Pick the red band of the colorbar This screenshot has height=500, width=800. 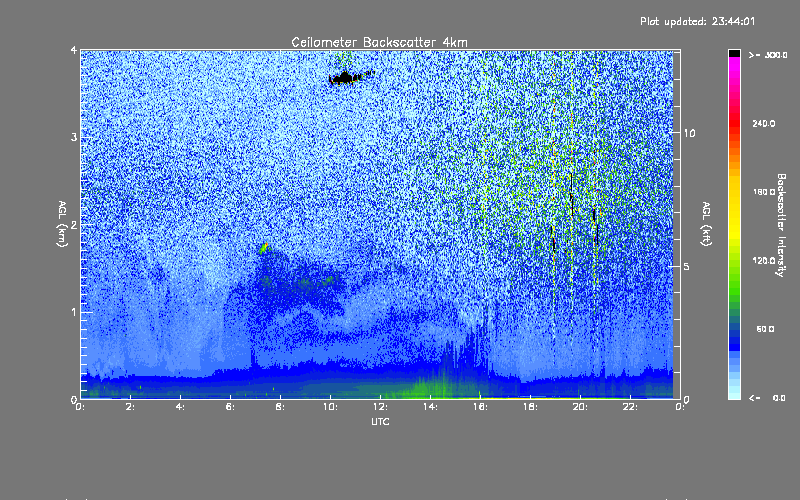734,122
